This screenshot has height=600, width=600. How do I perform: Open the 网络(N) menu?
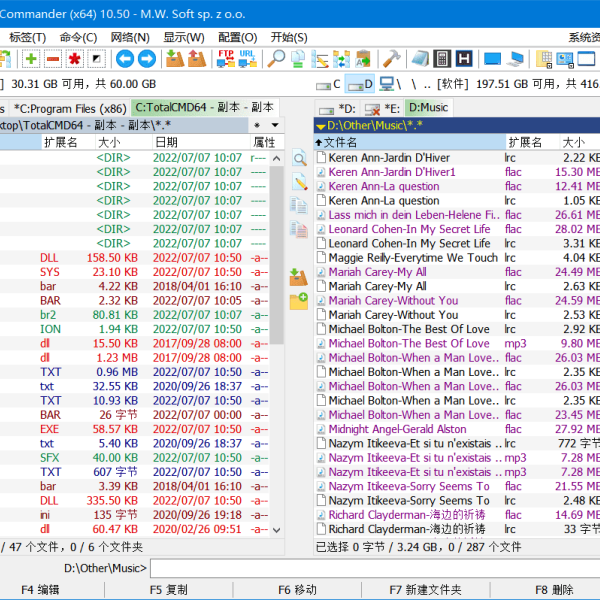(130, 38)
